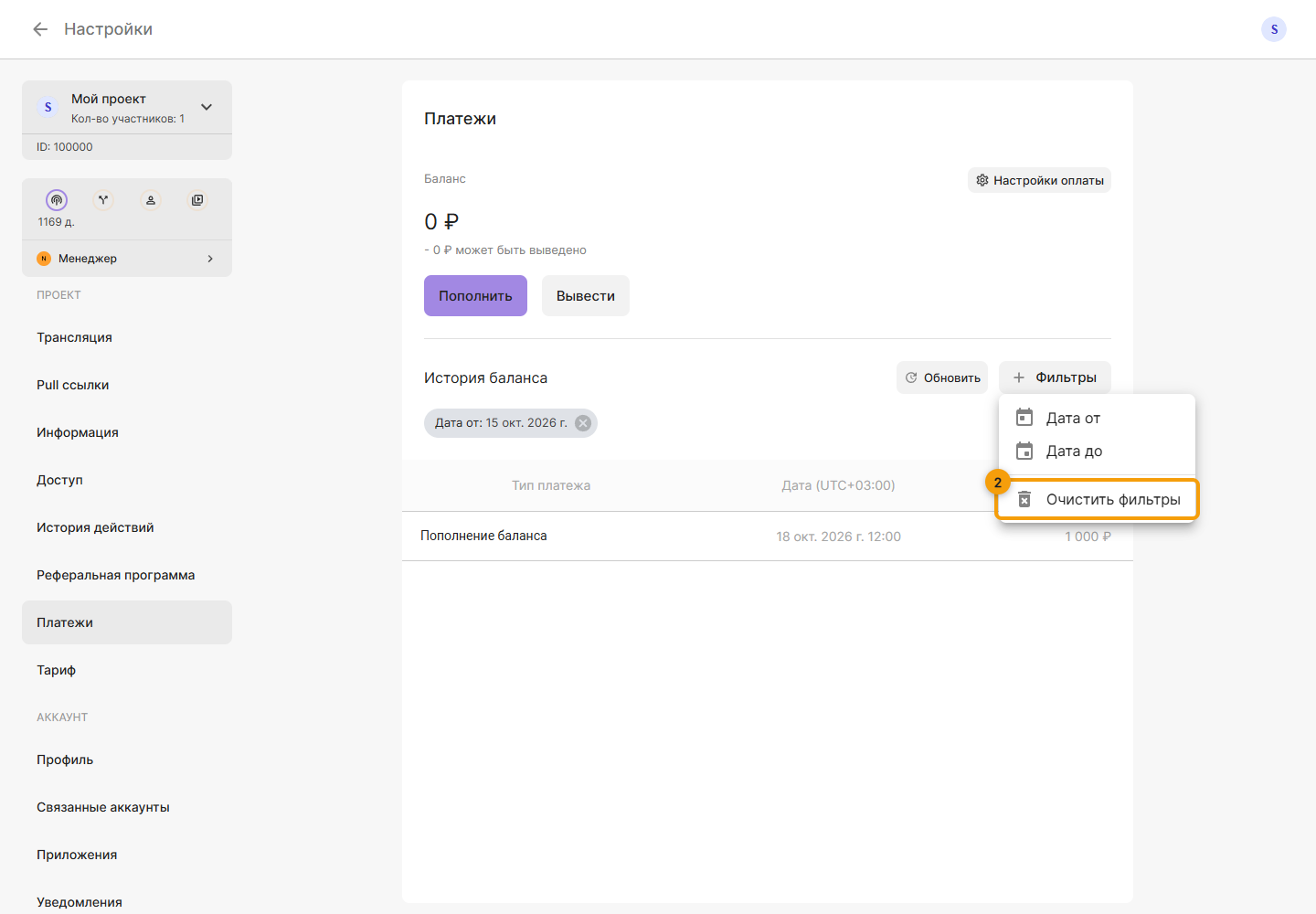Go to Связанные аккаунты

tap(127, 807)
